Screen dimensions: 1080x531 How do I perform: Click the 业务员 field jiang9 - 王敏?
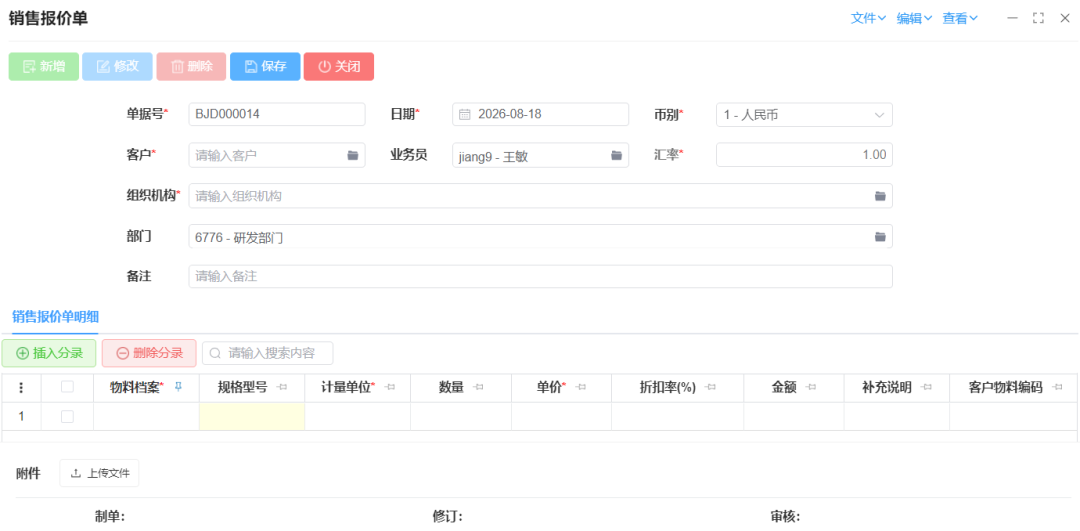pyautogui.click(x=541, y=156)
